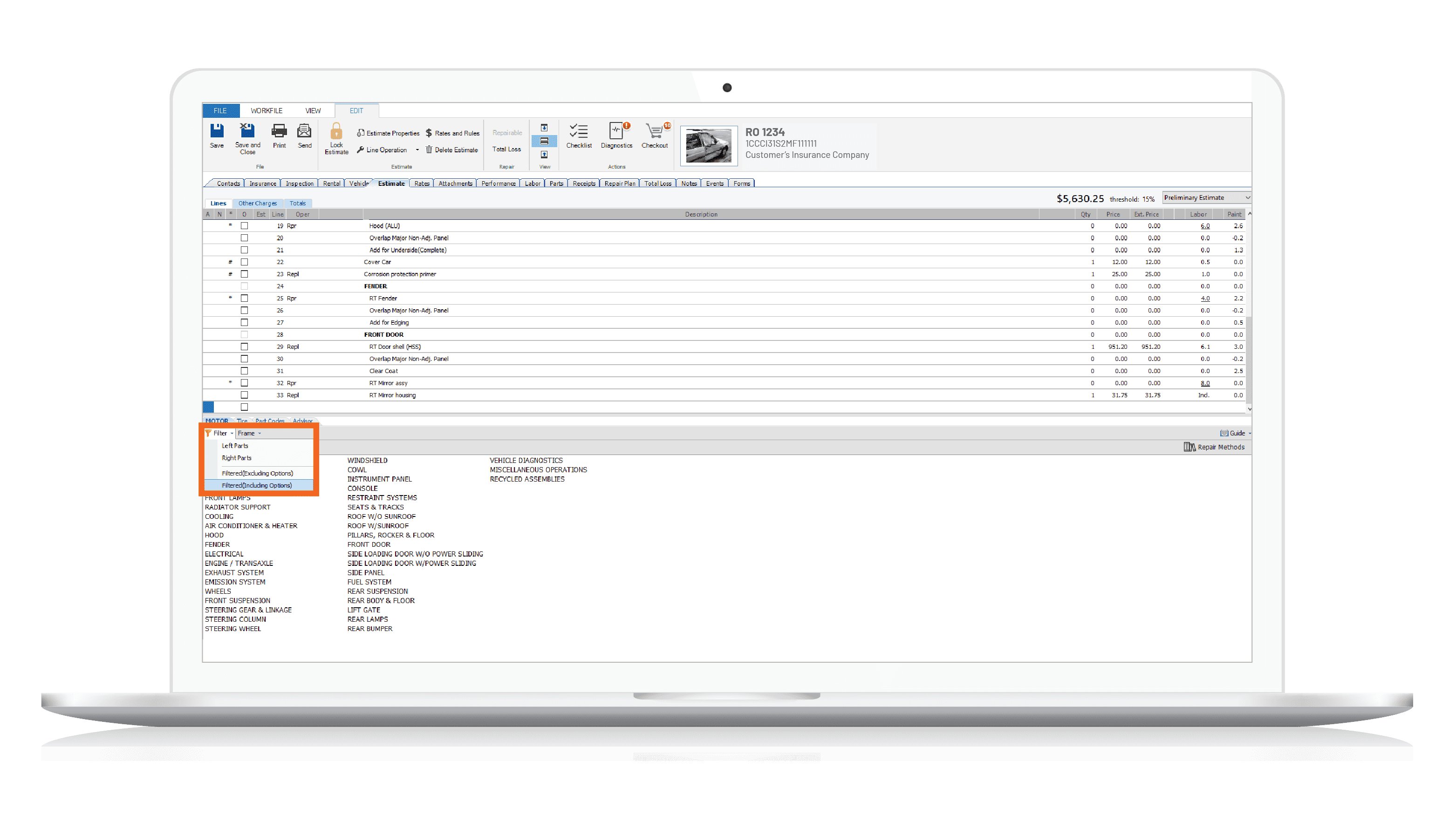Screen dimensions: 1456x815
Task: Switch to the Repair Plan tab
Action: coord(620,183)
